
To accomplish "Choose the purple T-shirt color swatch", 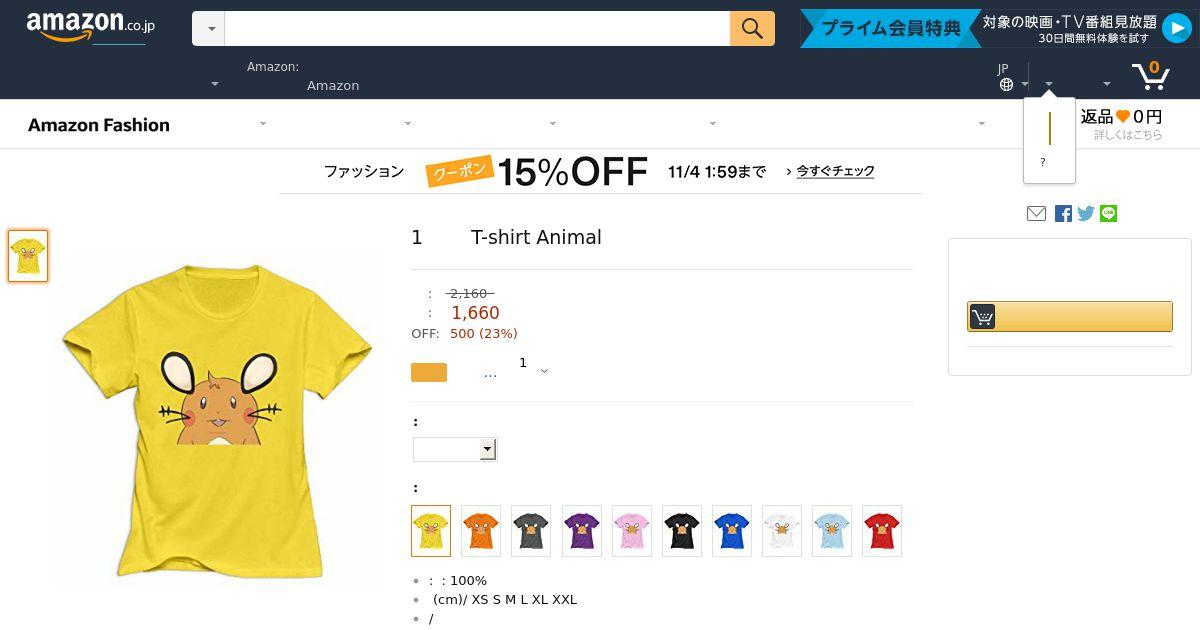I will [581, 531].
